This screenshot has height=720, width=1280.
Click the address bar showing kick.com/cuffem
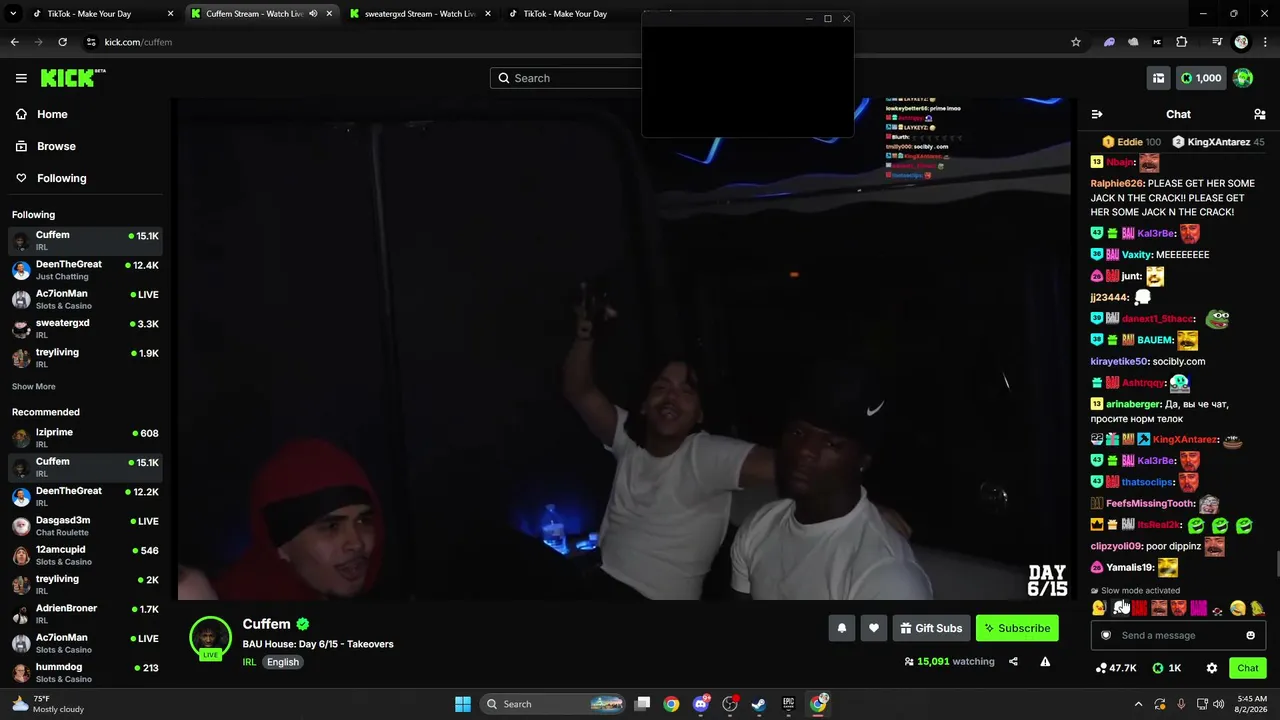(570, 42)
